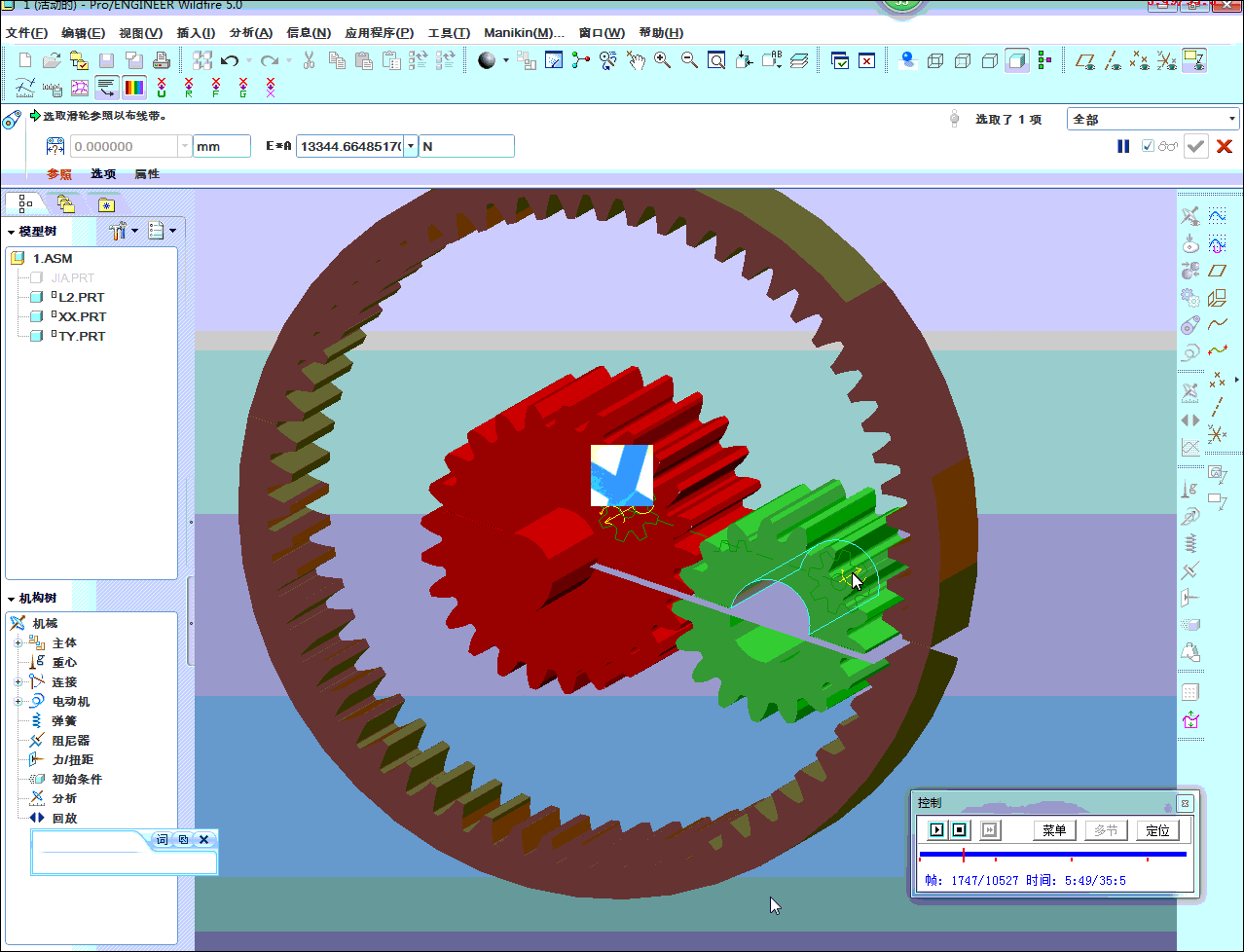Play the animation in control panel
The image size is (1244, 952).
tap(936, 830)
